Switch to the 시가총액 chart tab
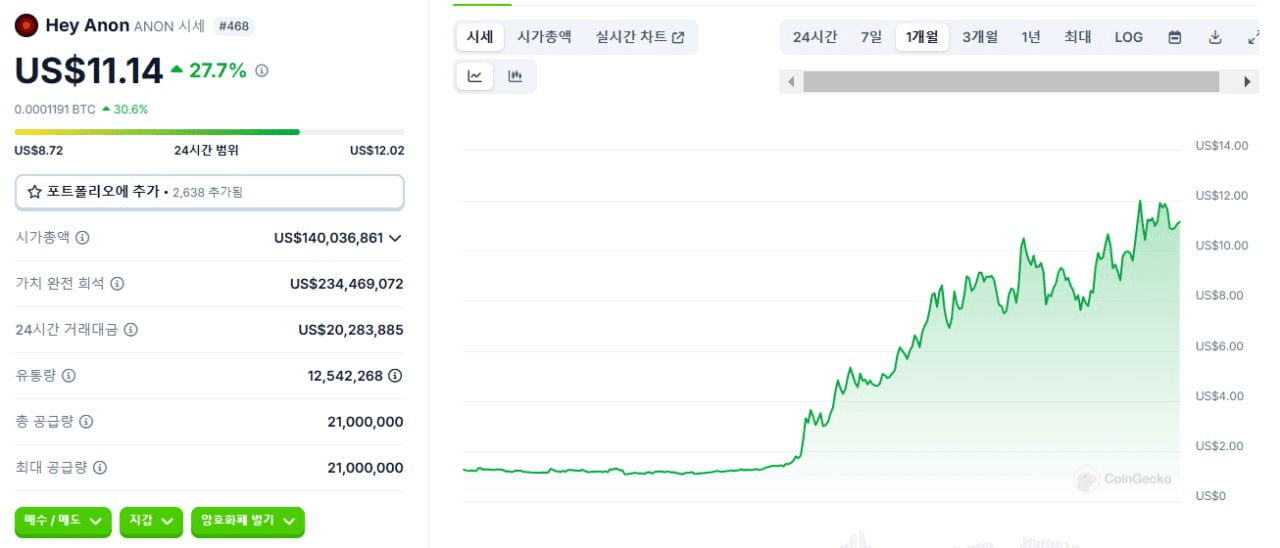The width and height of the screenshot is (1280, 548). (x=545, y=37)
